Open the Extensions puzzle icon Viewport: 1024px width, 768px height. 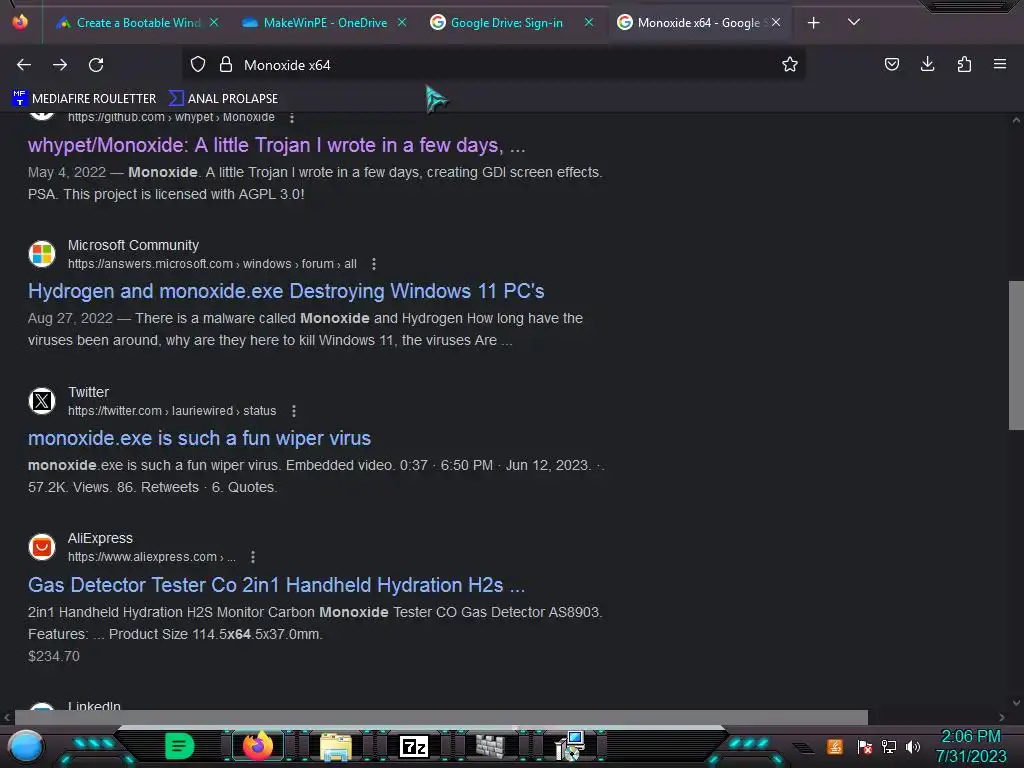click(x=964, y=64)
